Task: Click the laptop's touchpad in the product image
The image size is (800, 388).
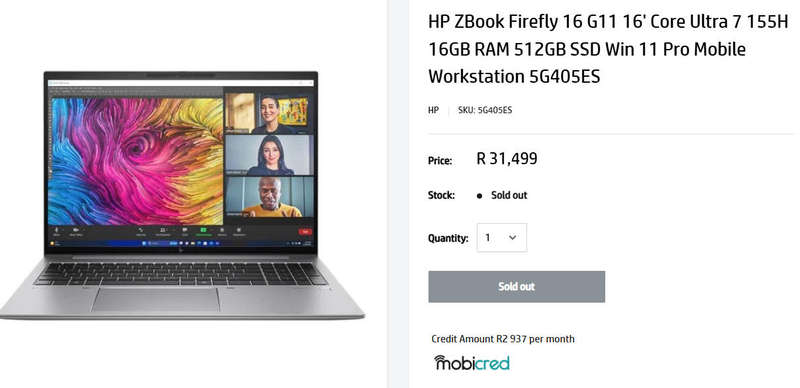Action: (155, 299)
